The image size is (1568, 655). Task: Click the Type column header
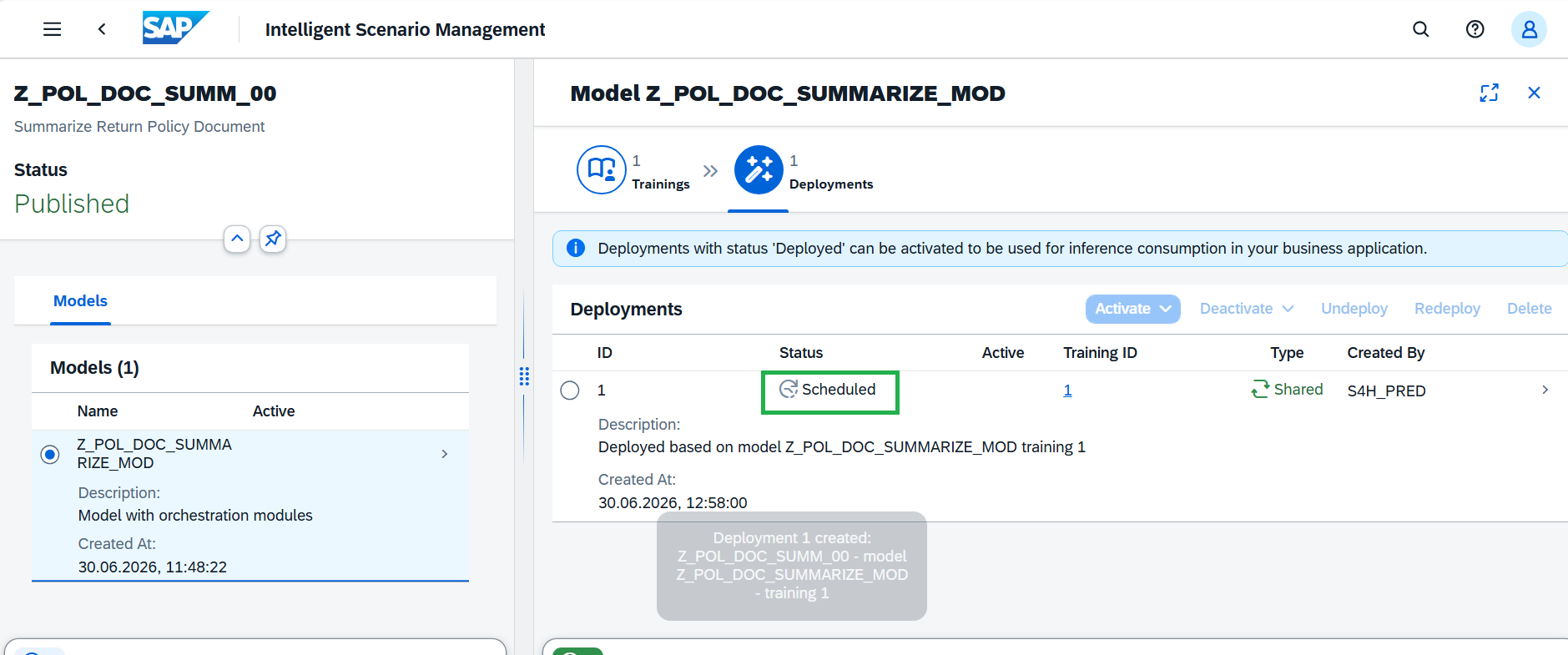click(x=1287, y=353)
